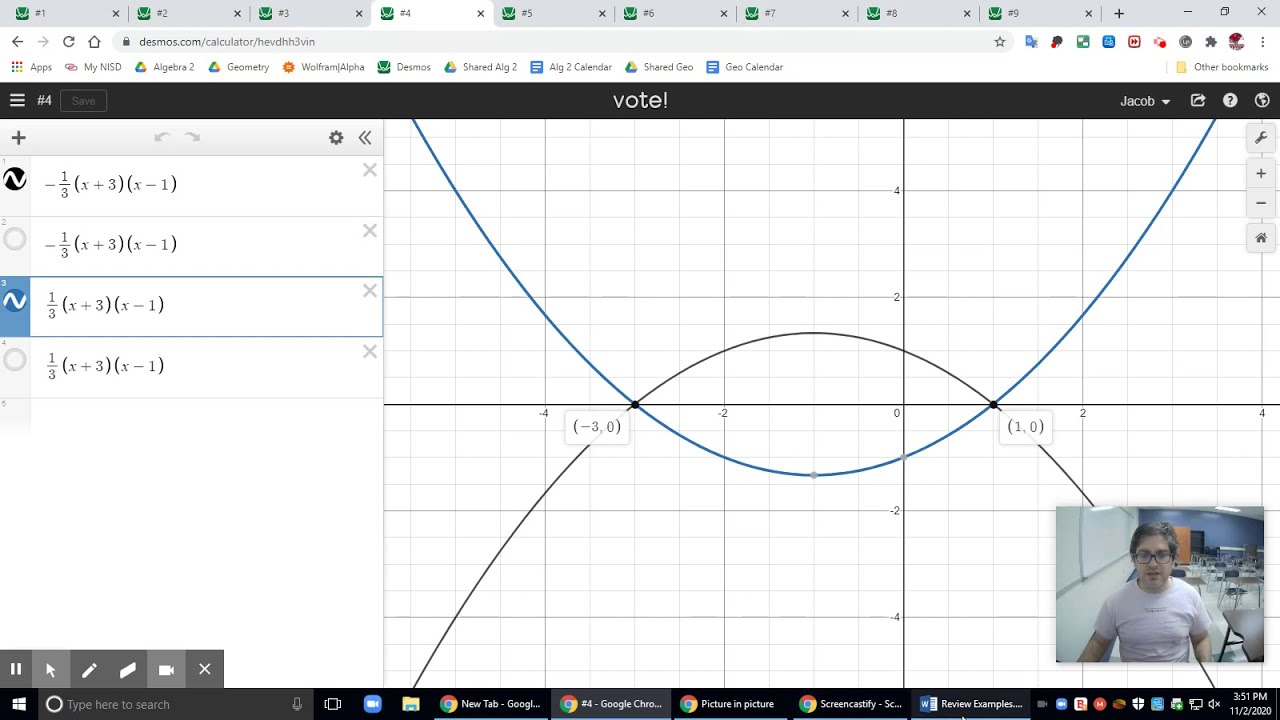Delete the third expression
Screen dimensions: 1280x720
tap(370, 291)
